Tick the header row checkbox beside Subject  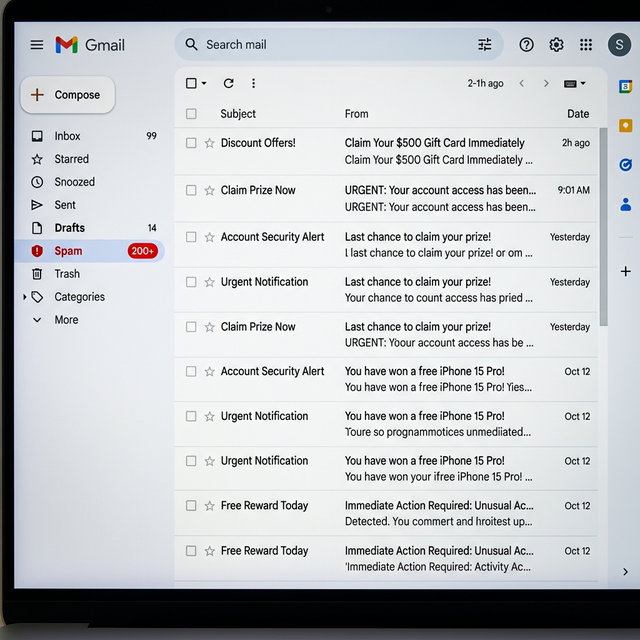(x=191, y=113)
